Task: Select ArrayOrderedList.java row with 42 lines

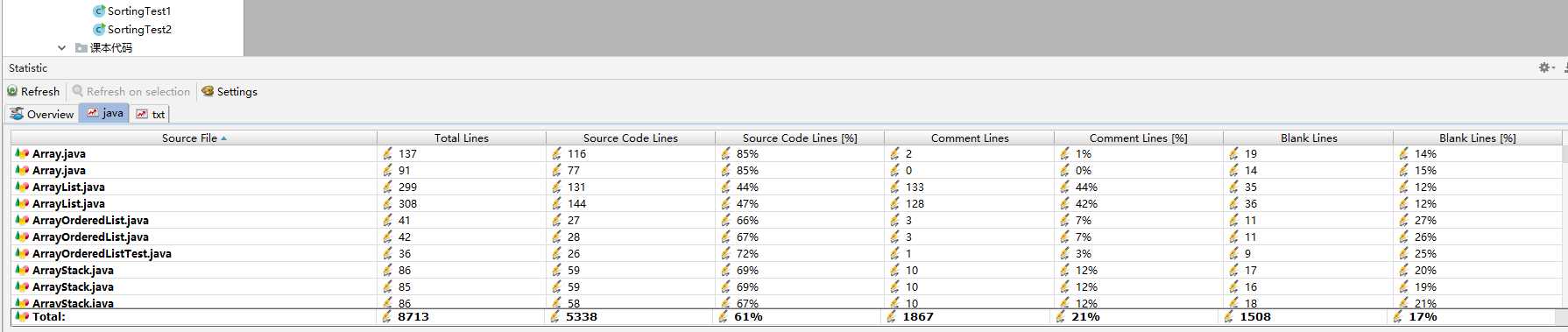Action: click(x=786, y=237)
